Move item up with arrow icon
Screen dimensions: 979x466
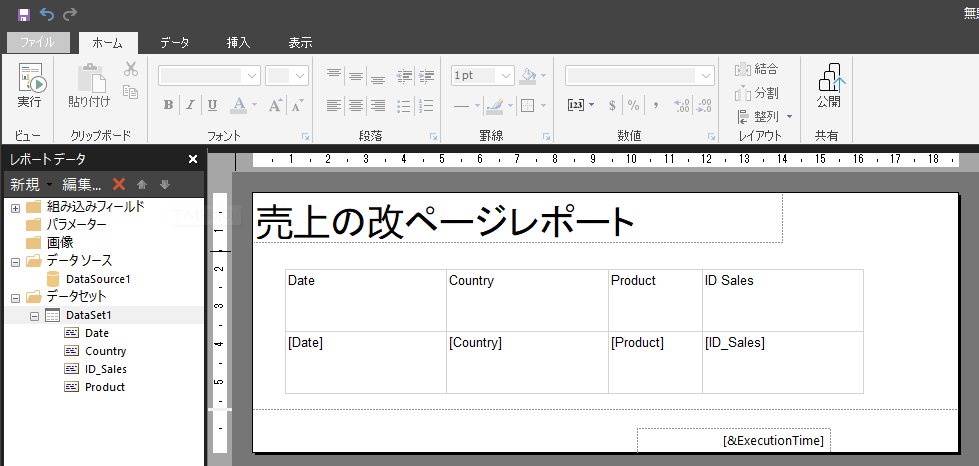pos(142,184)
